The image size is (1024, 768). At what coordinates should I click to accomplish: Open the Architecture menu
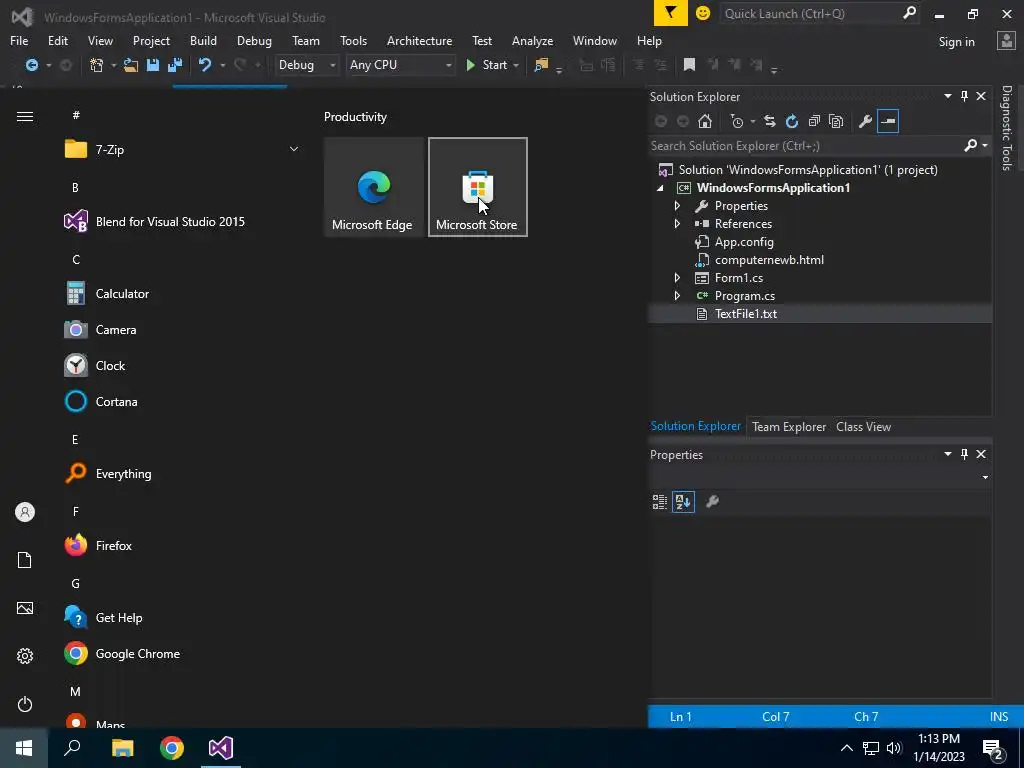coord(419,40)
